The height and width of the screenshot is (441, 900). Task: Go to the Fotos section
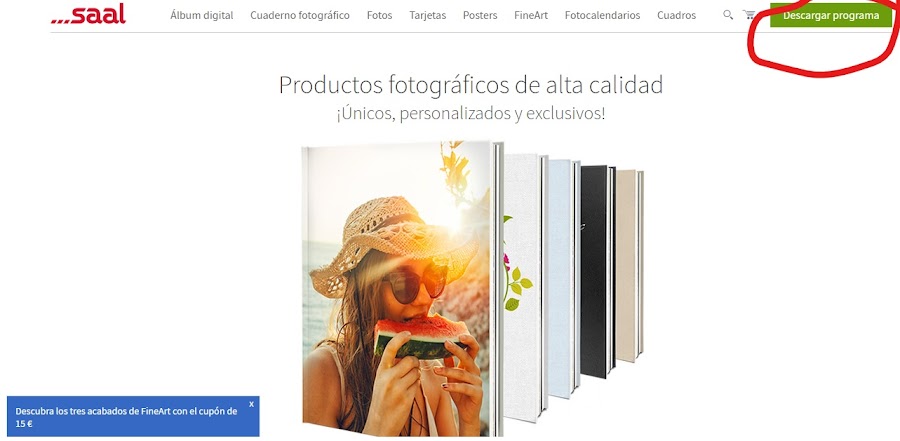[x=379, y=16]
